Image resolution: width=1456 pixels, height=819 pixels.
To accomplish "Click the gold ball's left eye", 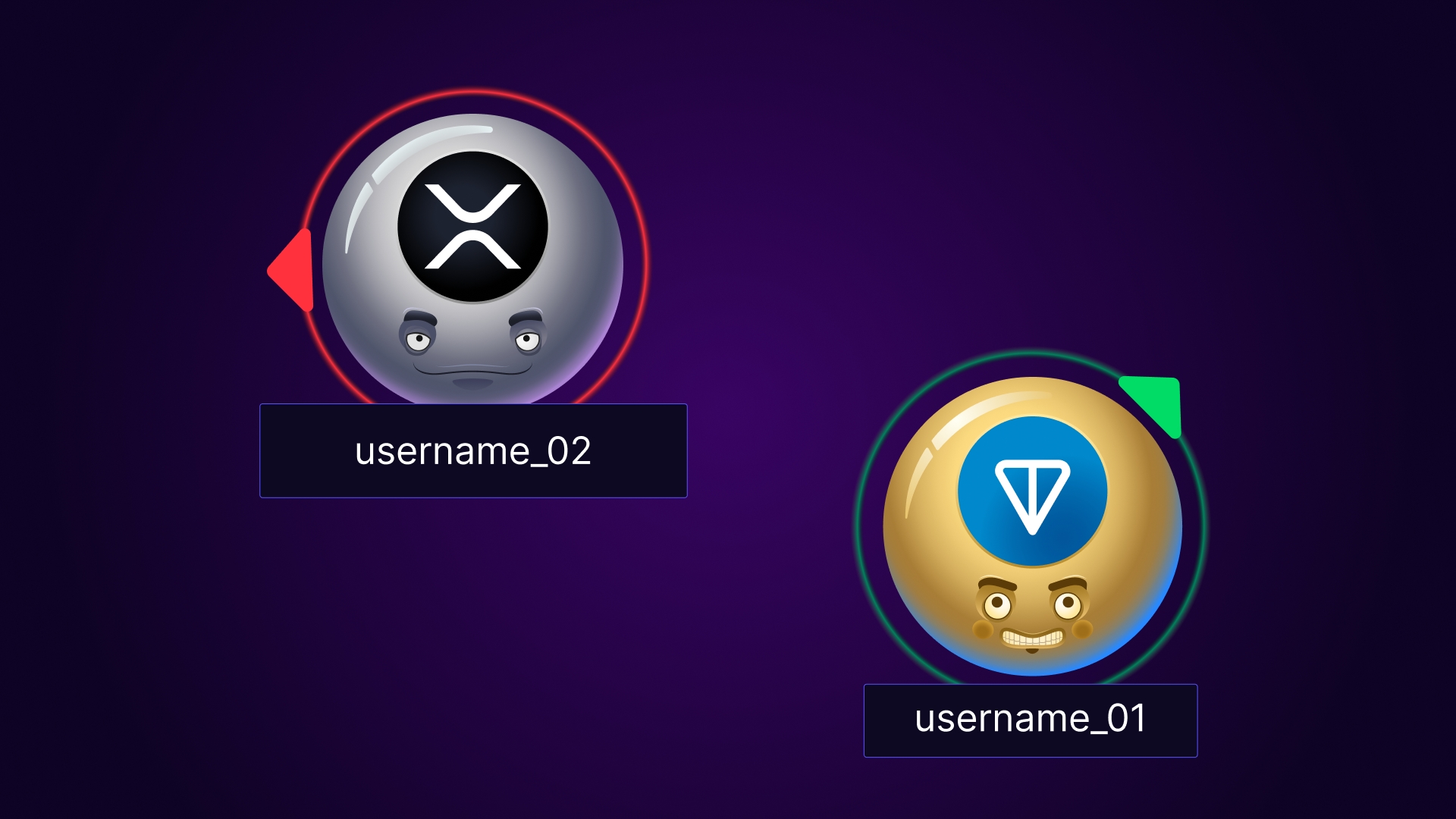I will click(x=997, y=605).
